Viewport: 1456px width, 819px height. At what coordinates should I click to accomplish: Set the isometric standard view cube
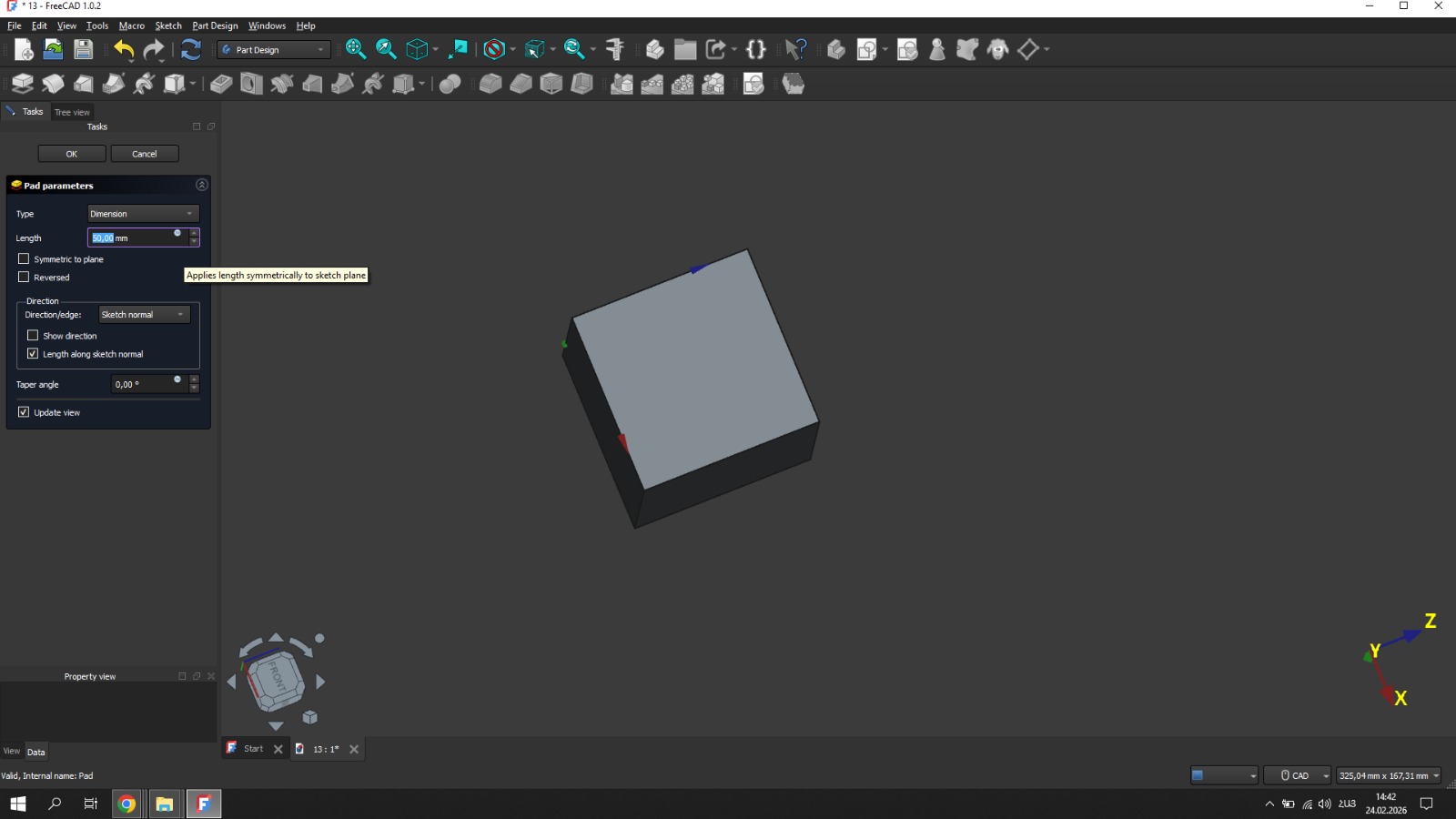click(417, 49)
